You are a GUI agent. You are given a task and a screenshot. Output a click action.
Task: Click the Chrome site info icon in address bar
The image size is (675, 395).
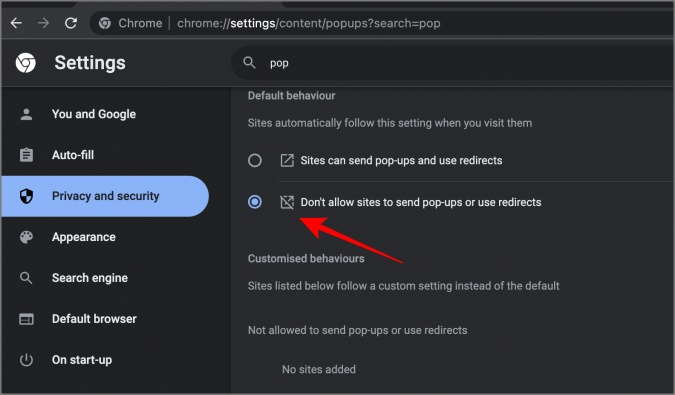[105, 23]
